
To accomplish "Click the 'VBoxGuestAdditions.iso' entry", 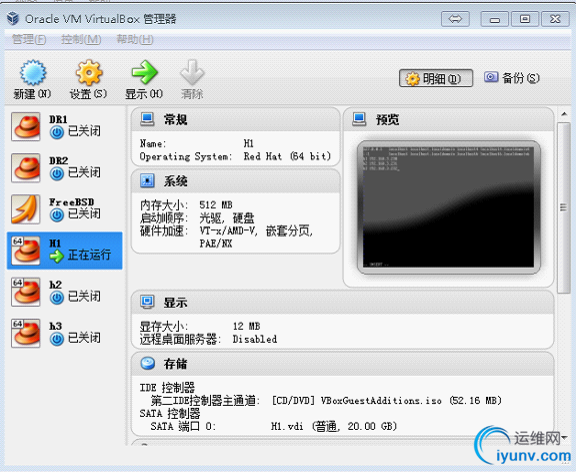I will tap(381, 400).
